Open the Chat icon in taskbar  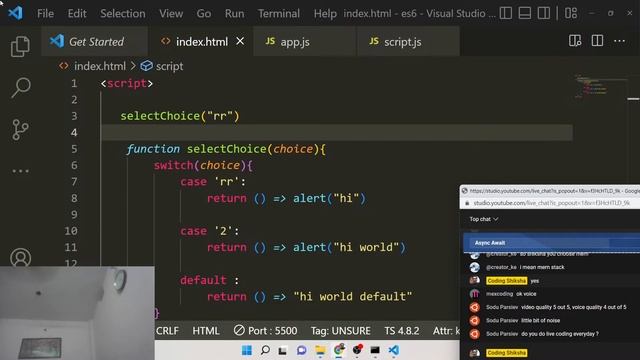302,350
